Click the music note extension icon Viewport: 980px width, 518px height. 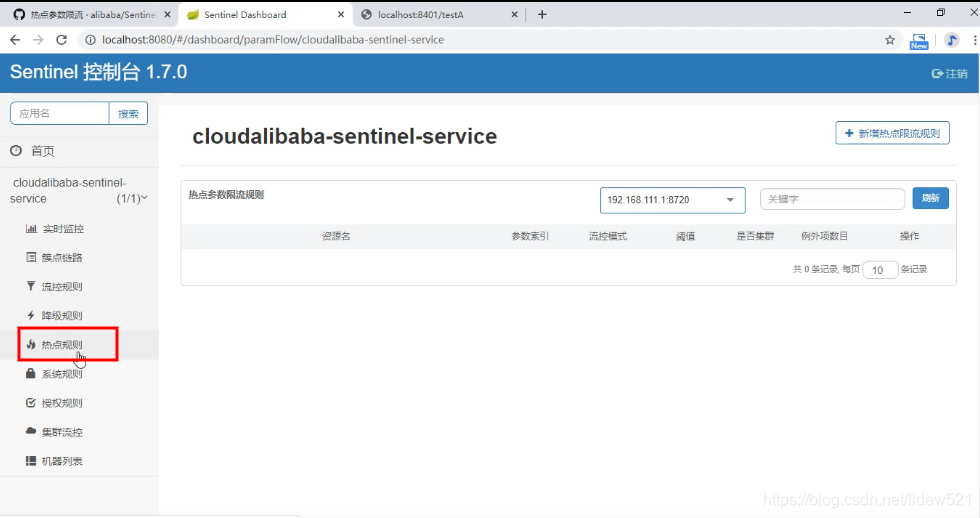point(951,40)
